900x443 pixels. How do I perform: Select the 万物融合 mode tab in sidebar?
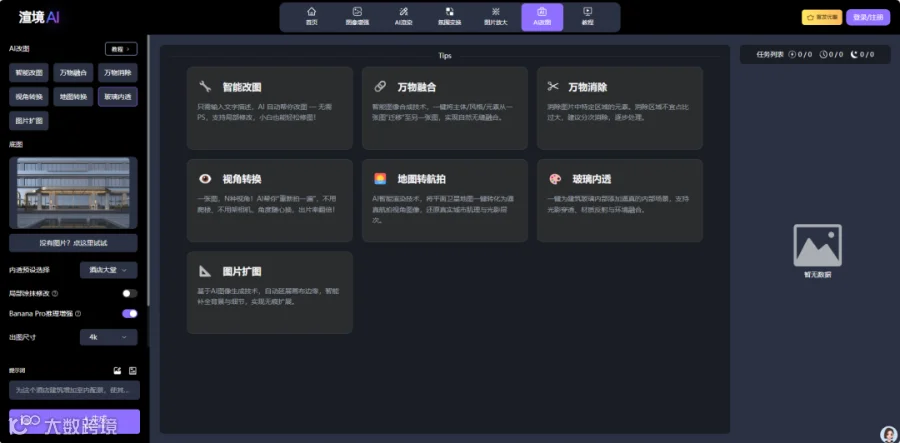[73, 73]
